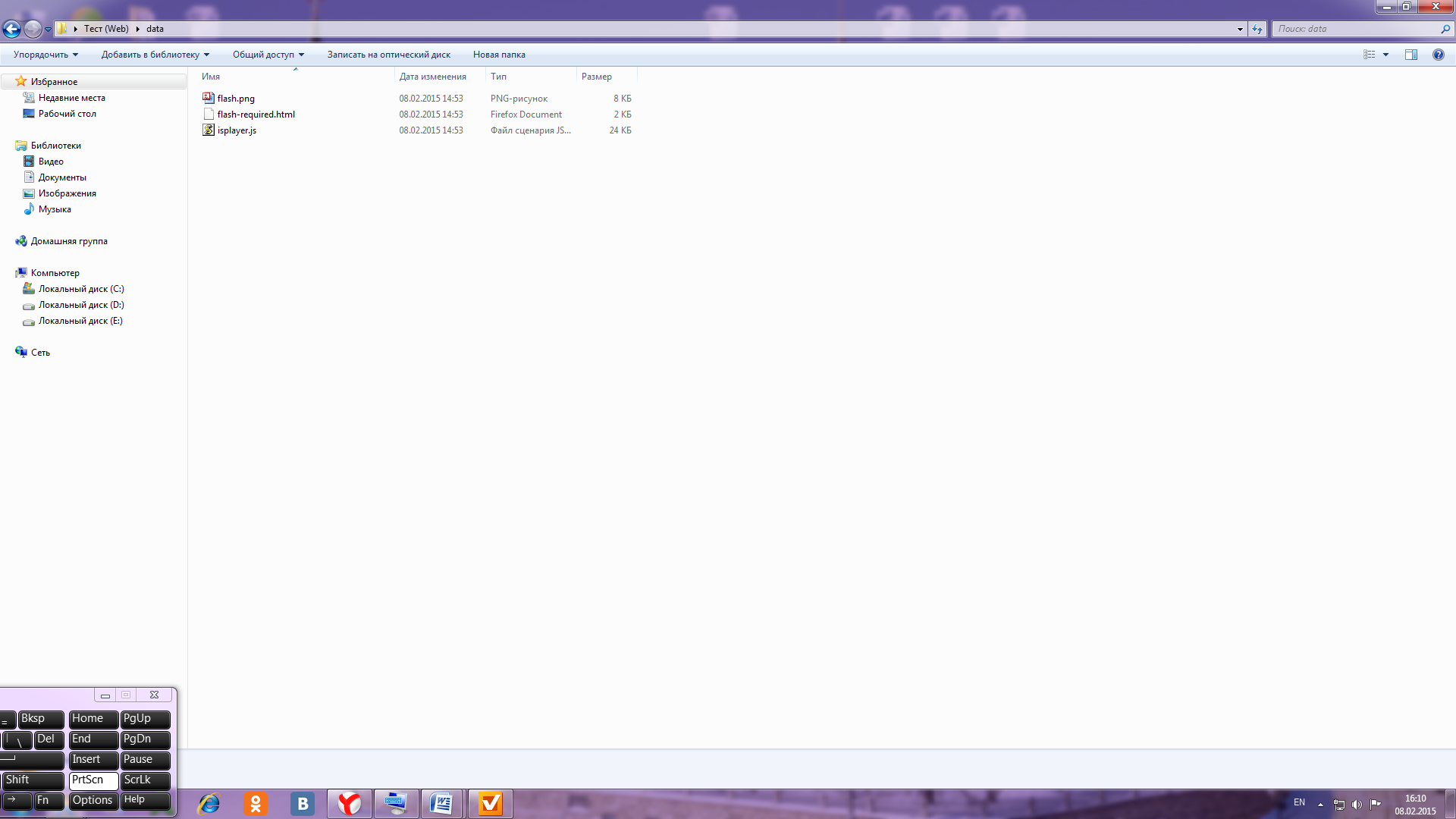Select 'Домашняя группа' in navigation pane
The image size is (1456, 819).
point(69,241)
